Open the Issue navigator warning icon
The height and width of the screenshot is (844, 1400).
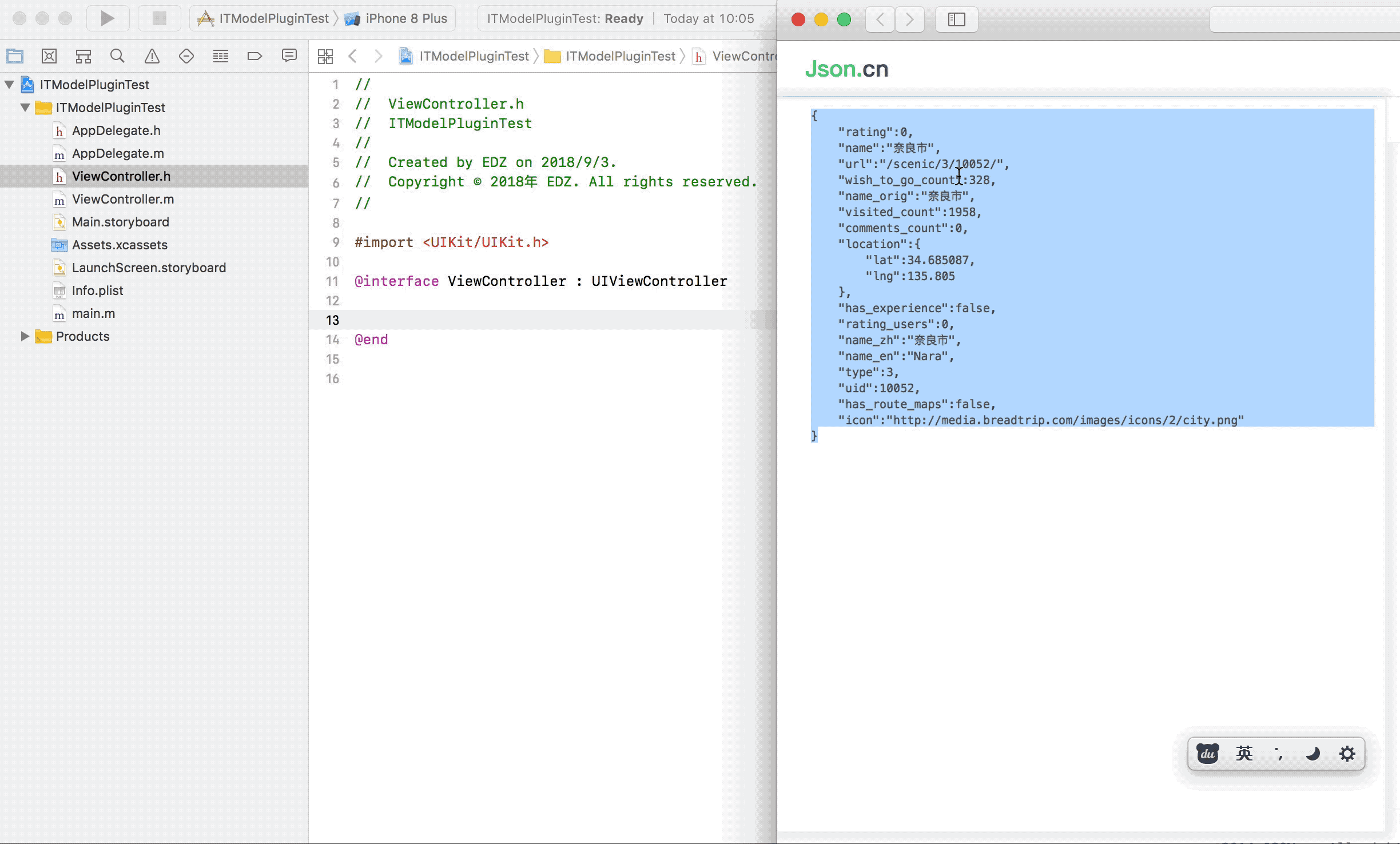point(152,56)
